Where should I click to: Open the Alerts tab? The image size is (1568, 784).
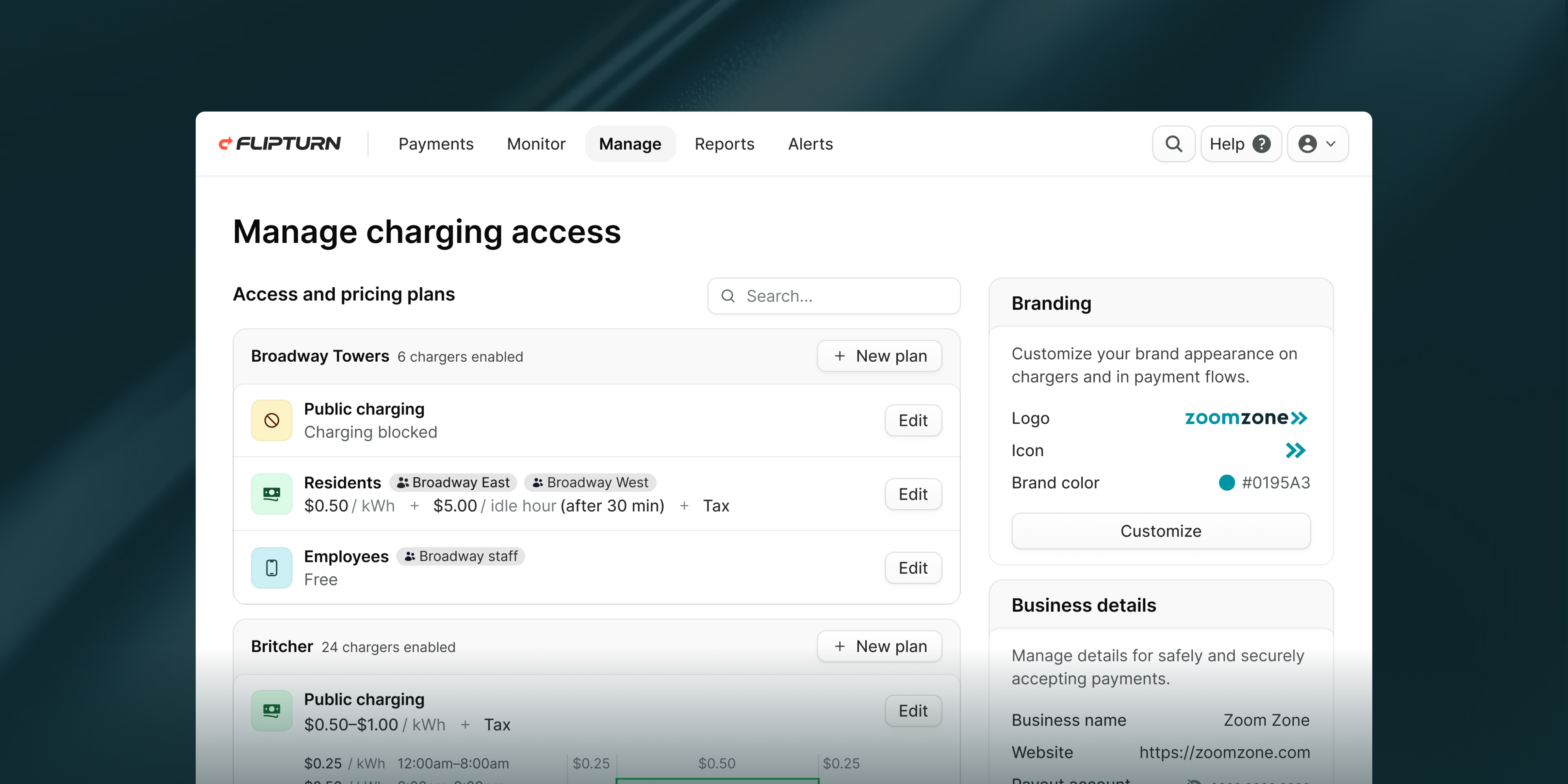(809, 144)
